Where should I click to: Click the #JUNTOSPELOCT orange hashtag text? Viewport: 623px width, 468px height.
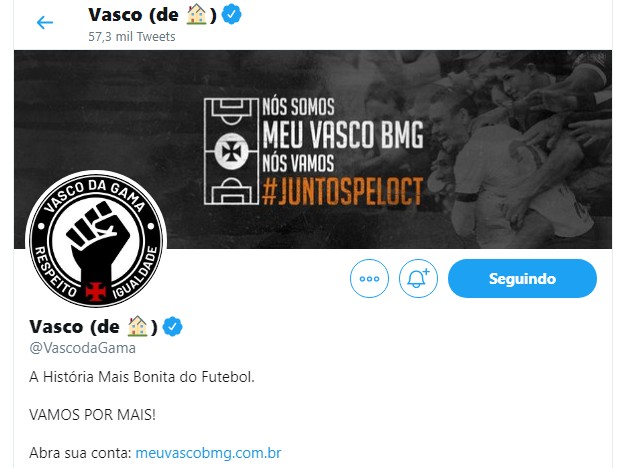point(342,191)
